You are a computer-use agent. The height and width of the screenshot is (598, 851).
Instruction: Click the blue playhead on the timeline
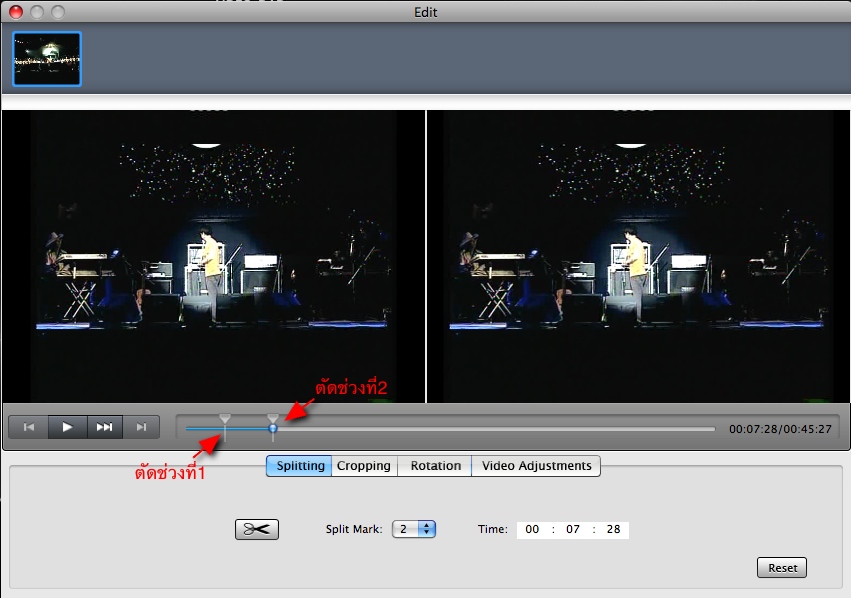(x=273, y=428)
